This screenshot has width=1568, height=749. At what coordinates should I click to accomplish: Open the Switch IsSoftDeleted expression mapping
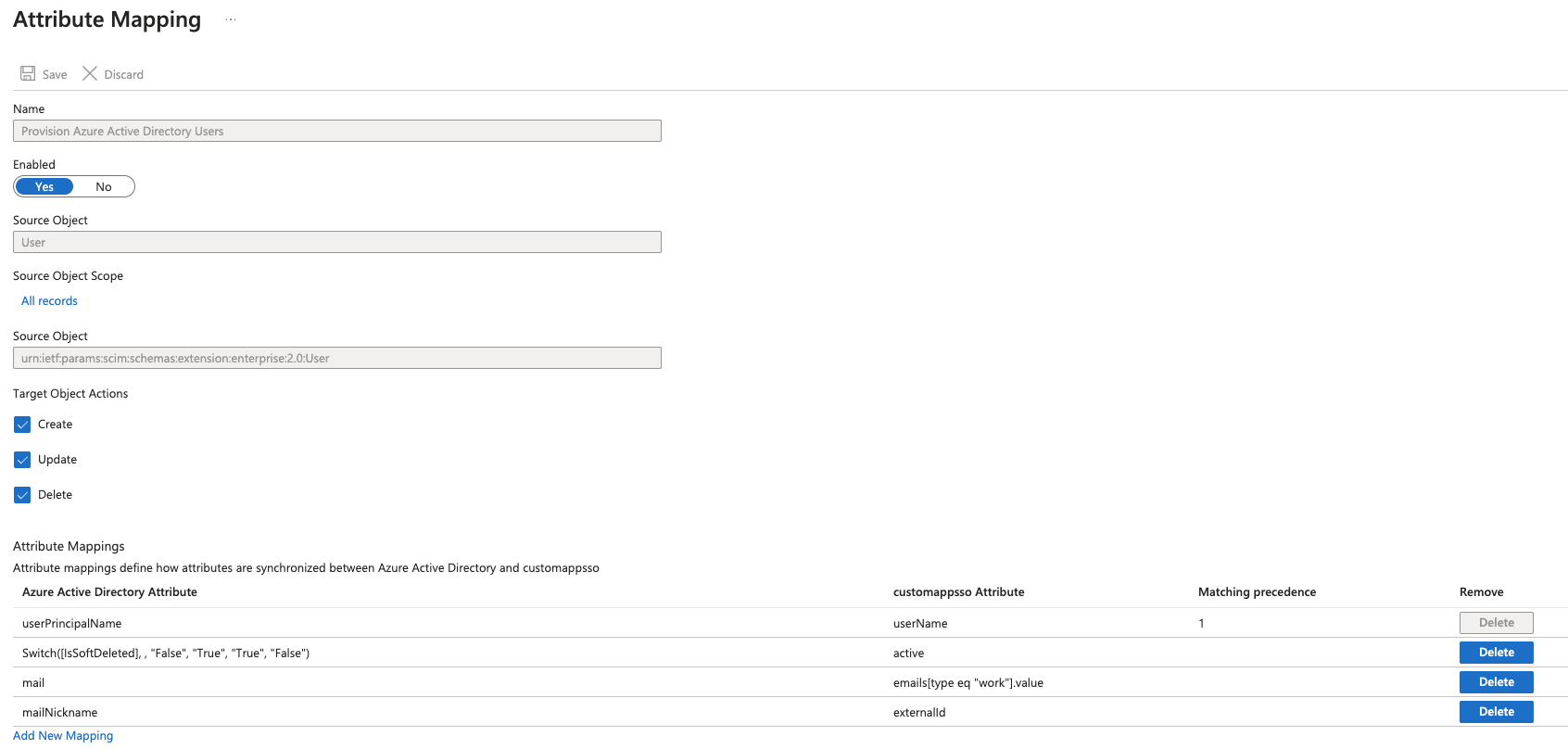coord(166,654)
